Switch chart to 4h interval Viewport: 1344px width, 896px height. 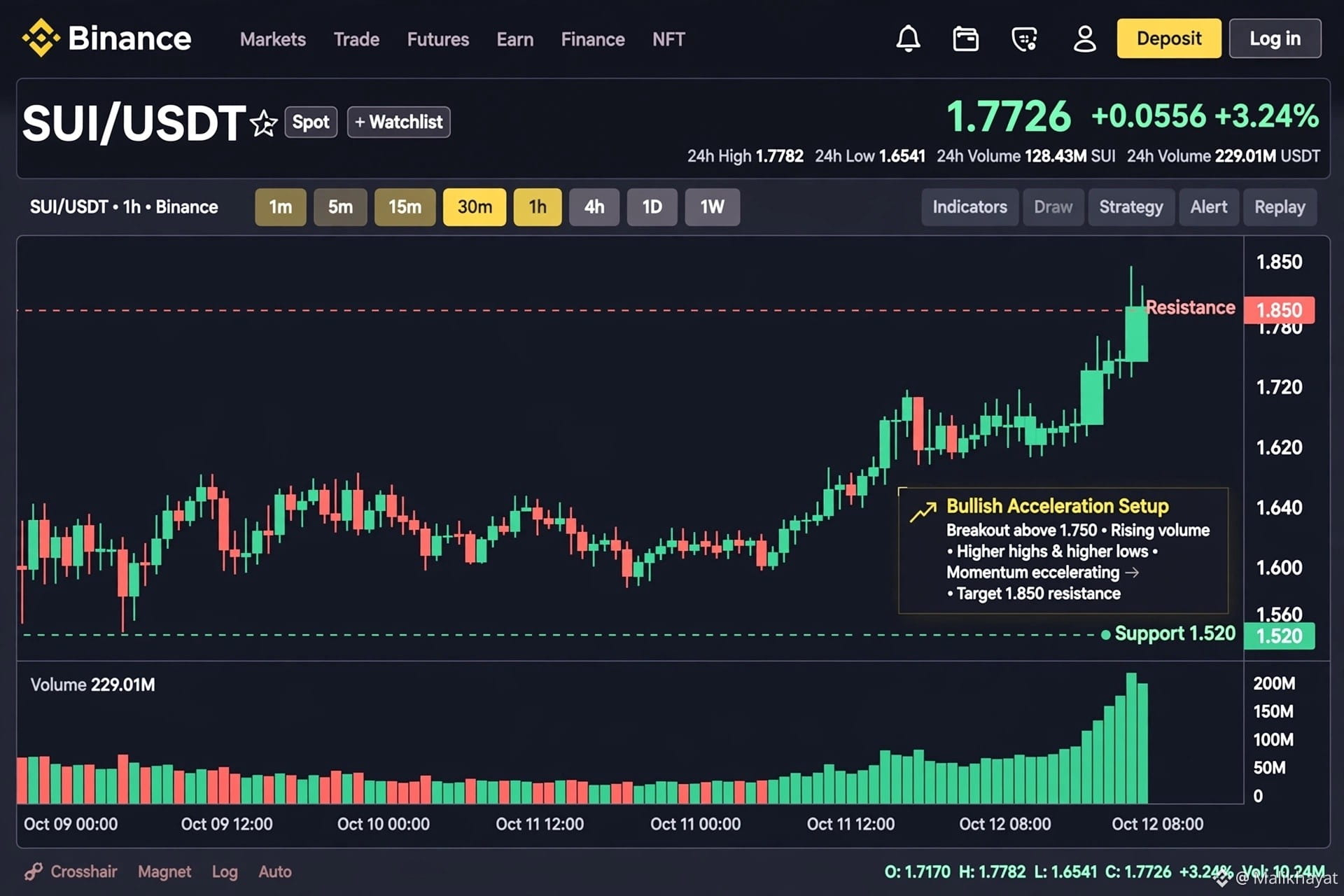click(594, 207)
